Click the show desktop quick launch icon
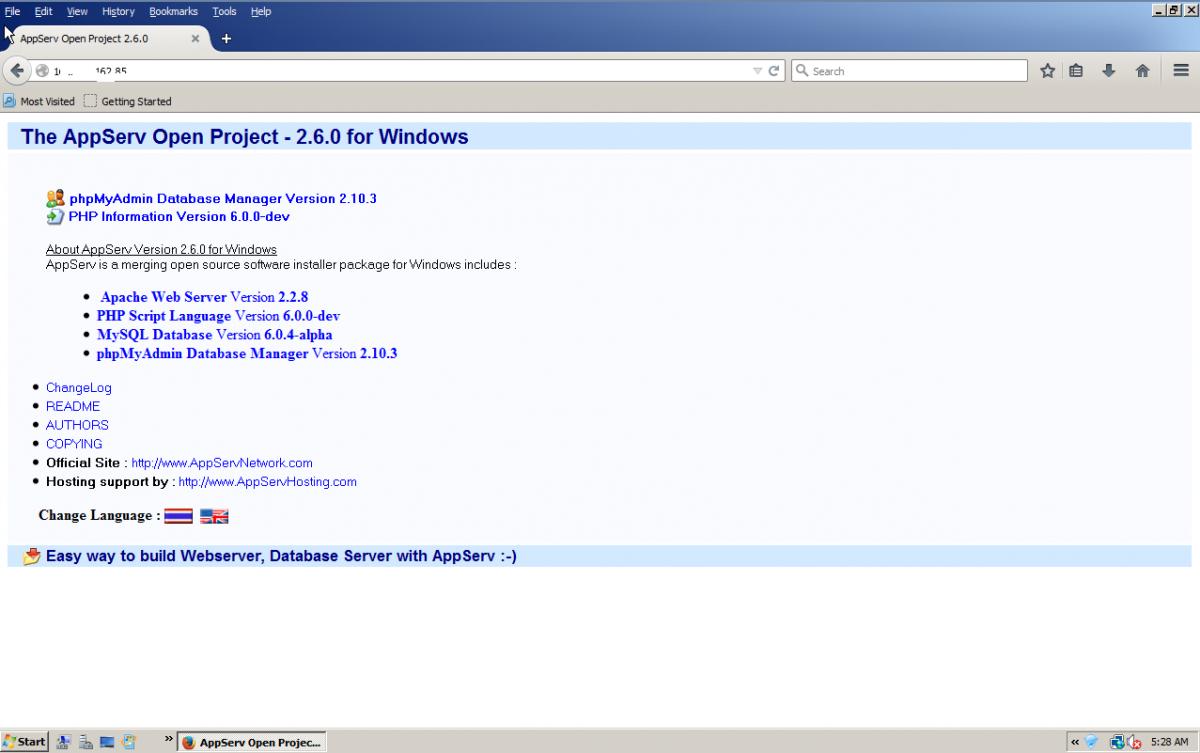Screen dimensions: 1200x753 click(x=107, y=741)
